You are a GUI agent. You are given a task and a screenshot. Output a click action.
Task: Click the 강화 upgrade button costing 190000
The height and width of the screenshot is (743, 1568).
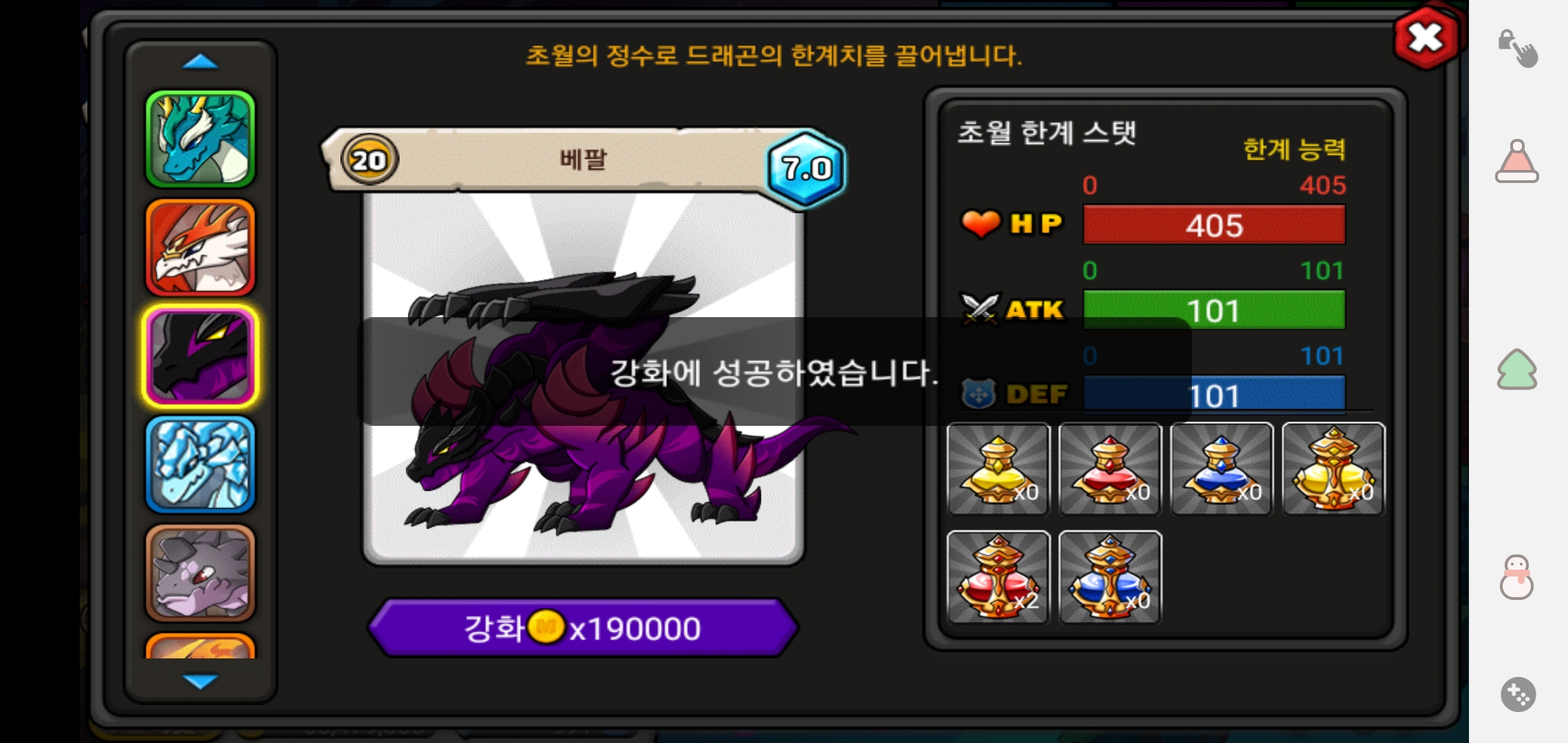pos(582,627)
